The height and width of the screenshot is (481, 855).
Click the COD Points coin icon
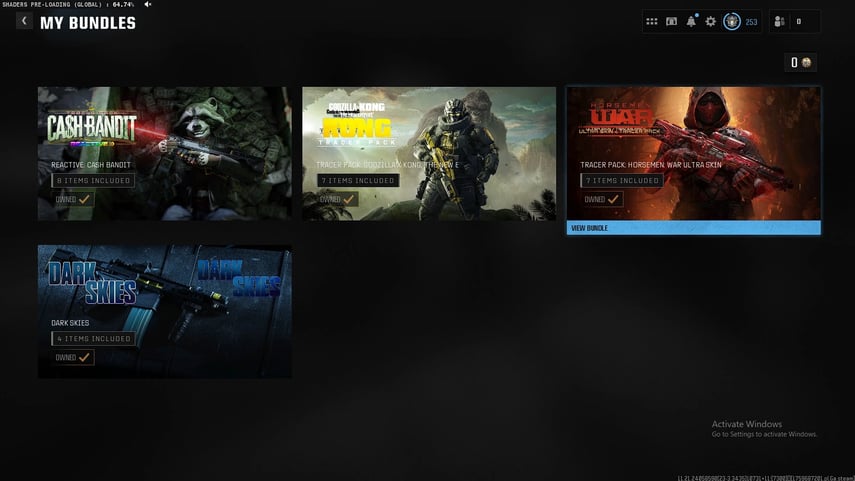[806, 62]
